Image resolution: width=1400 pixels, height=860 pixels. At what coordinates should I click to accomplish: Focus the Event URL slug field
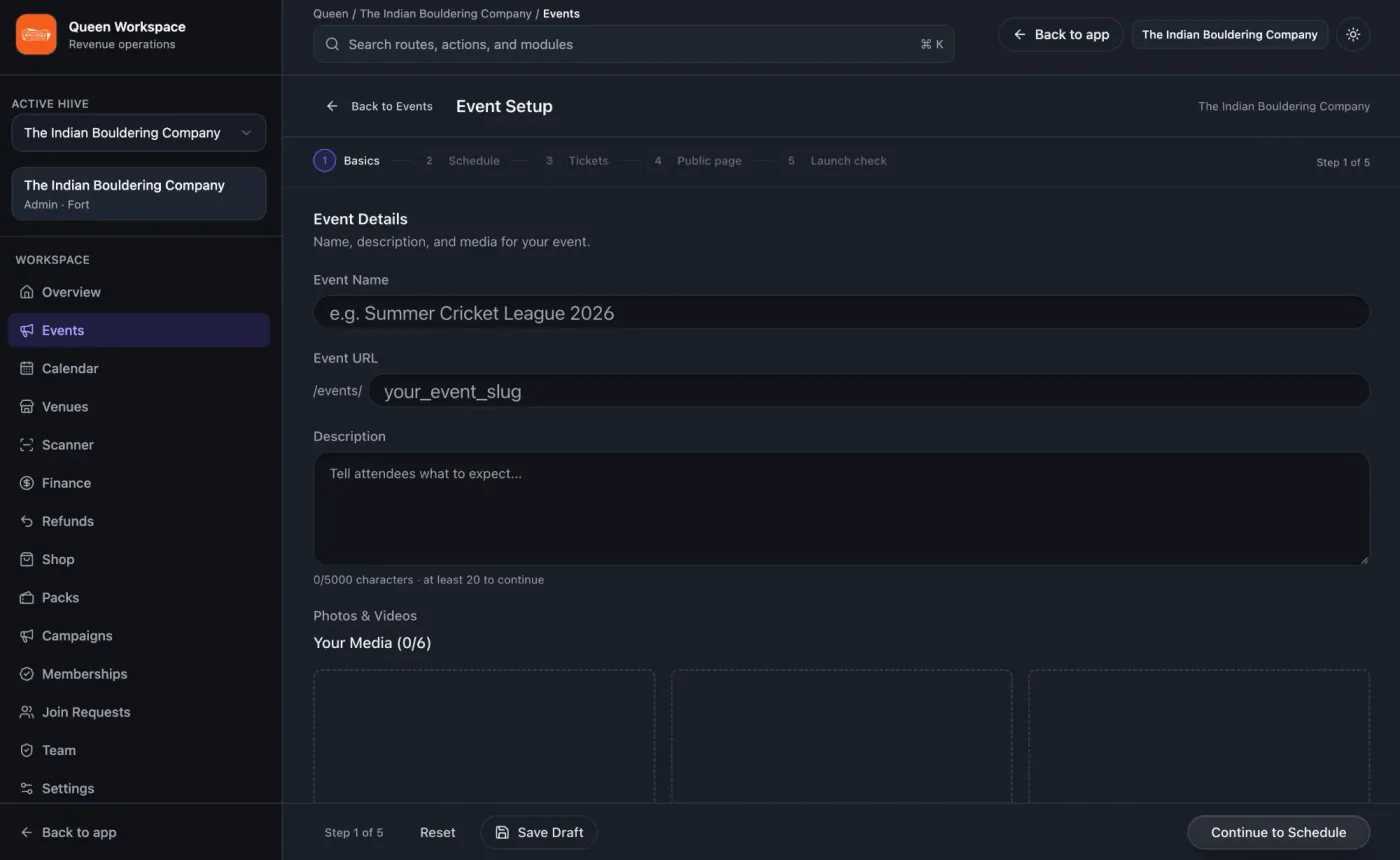pyautogui.click(x=868, y=391)
